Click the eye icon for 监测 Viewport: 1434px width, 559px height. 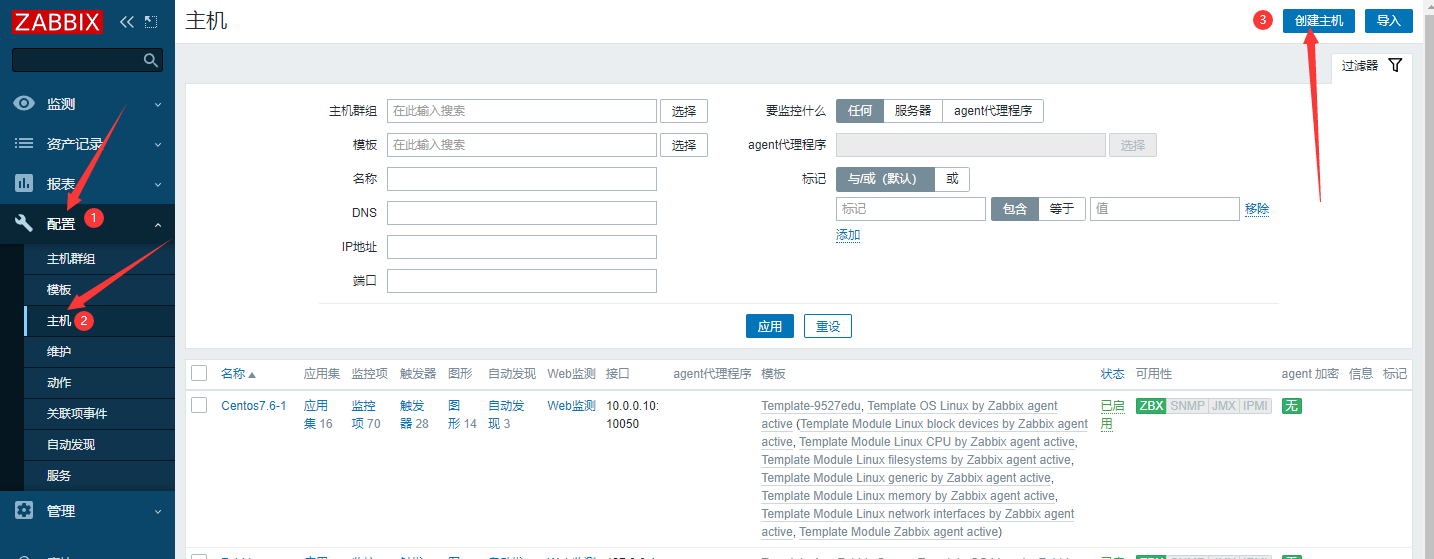tap(24, 104)
